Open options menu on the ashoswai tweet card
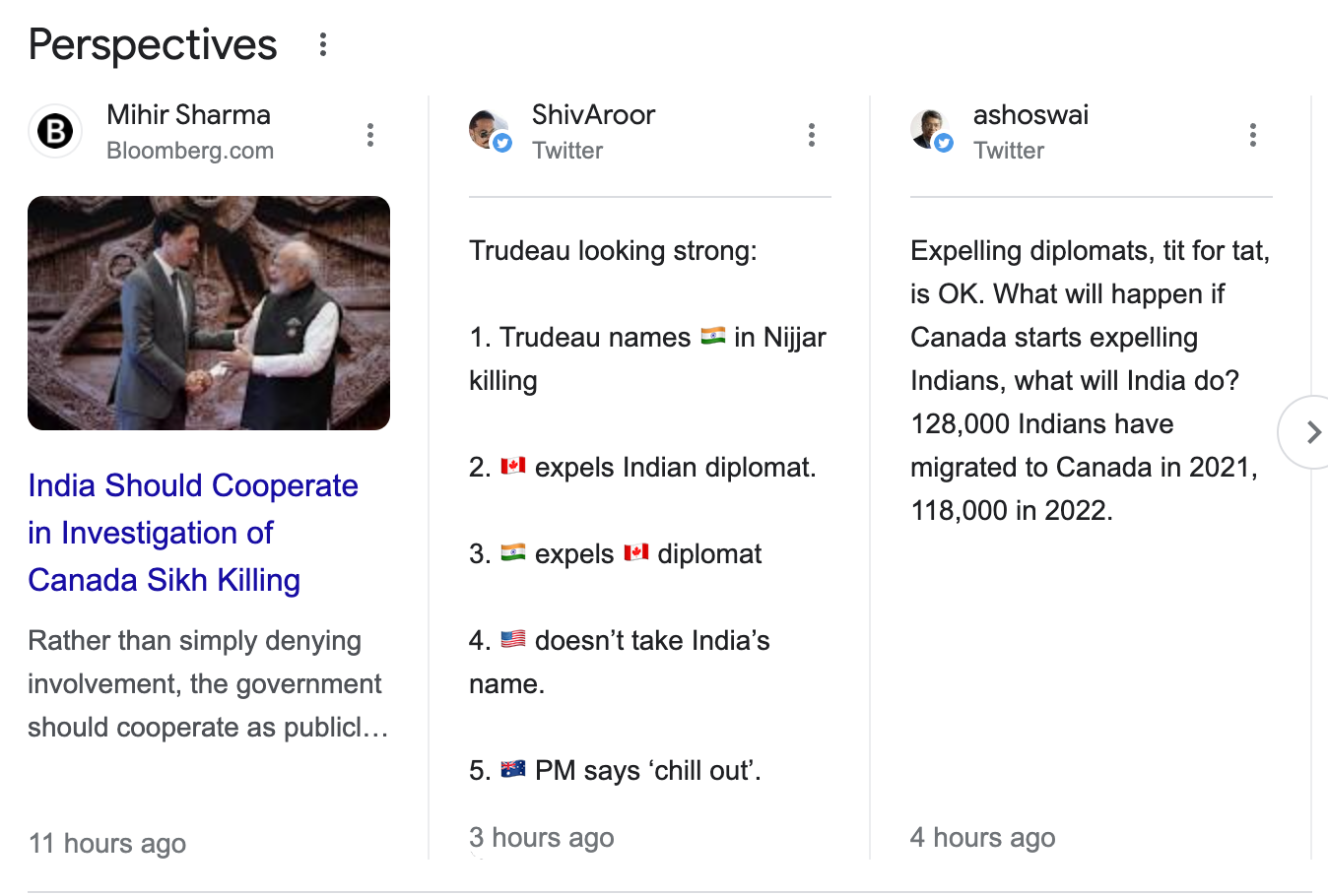The width and height of the screenshot is (1328, 896). (1253, 134)
